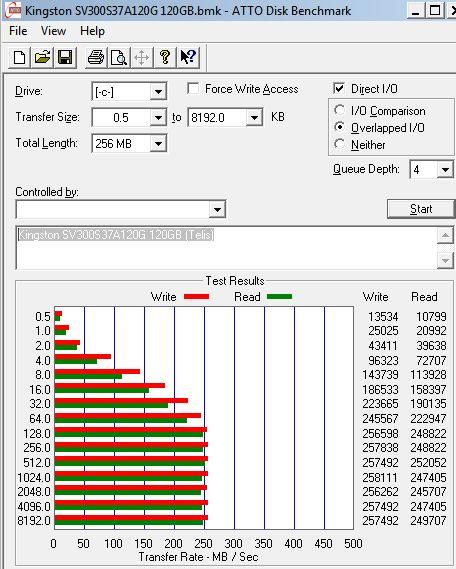Click the Write column header above values
This screenshot has width=456, height=569.
click(x=375, y=297)
